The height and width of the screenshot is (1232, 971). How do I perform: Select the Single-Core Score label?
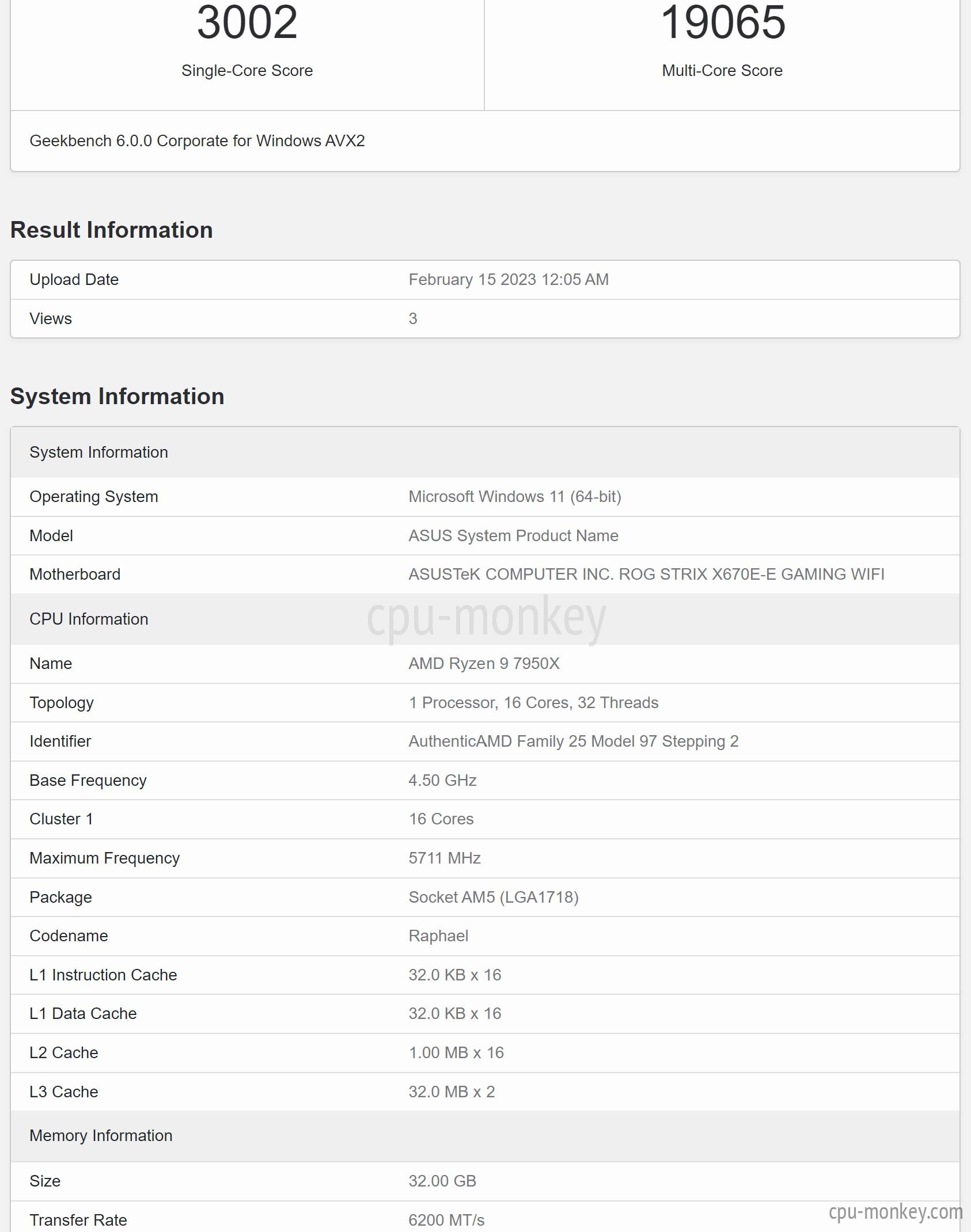coord(247,70)
